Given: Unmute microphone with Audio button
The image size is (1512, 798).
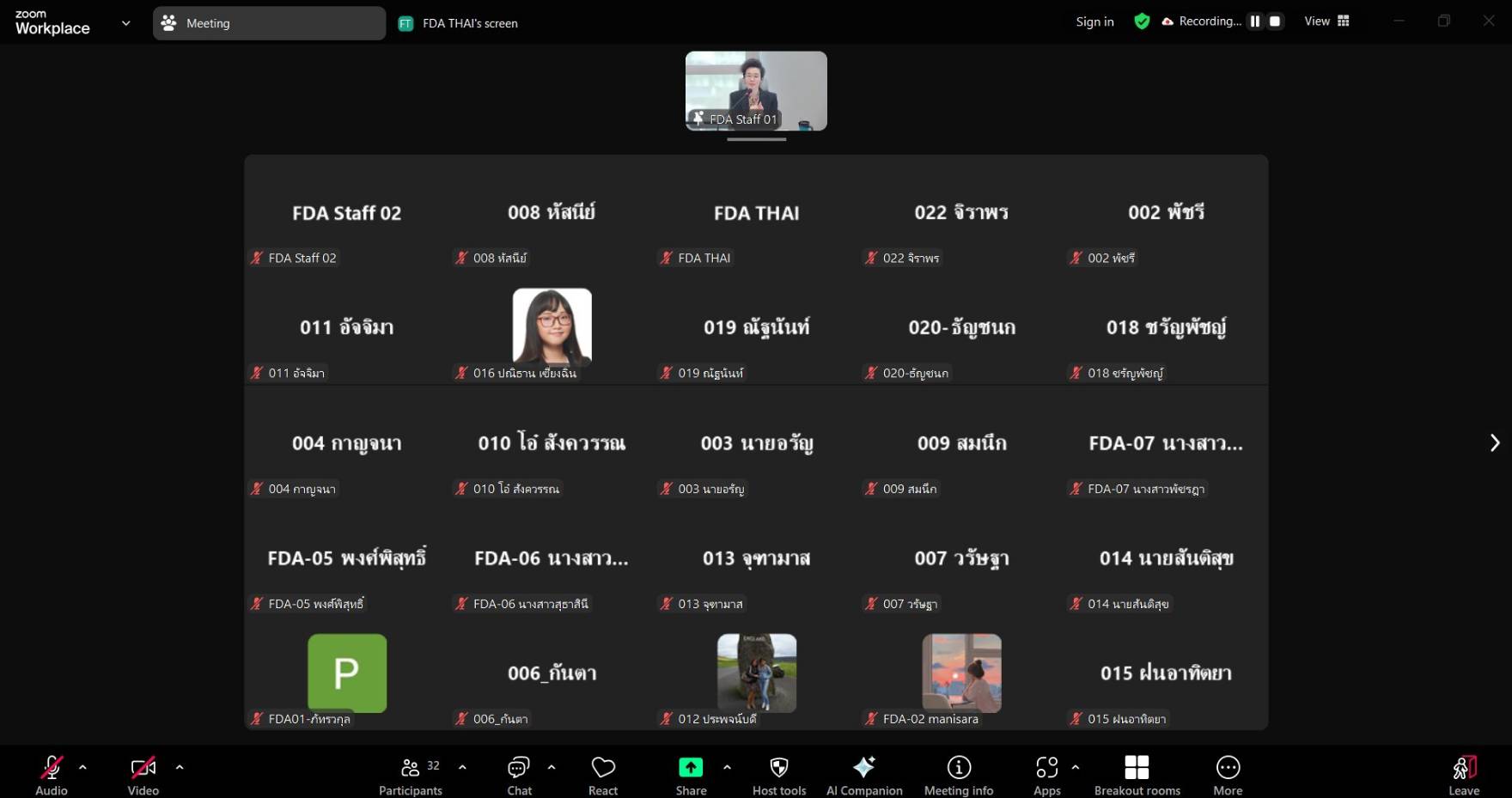Looking at the screenshot, I should tap(52, 774).
